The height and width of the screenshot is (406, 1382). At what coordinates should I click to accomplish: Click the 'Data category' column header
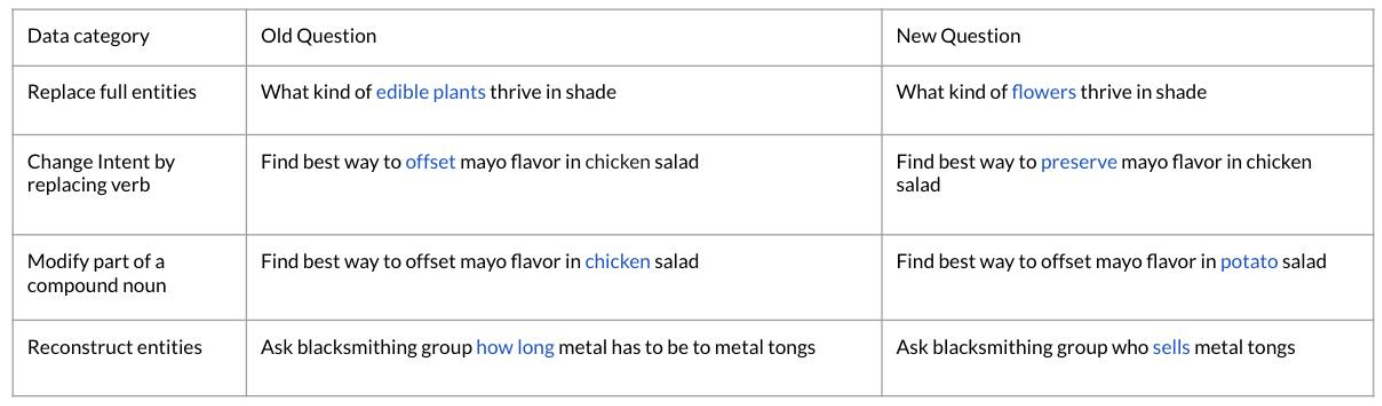click(x=88, y=36)
